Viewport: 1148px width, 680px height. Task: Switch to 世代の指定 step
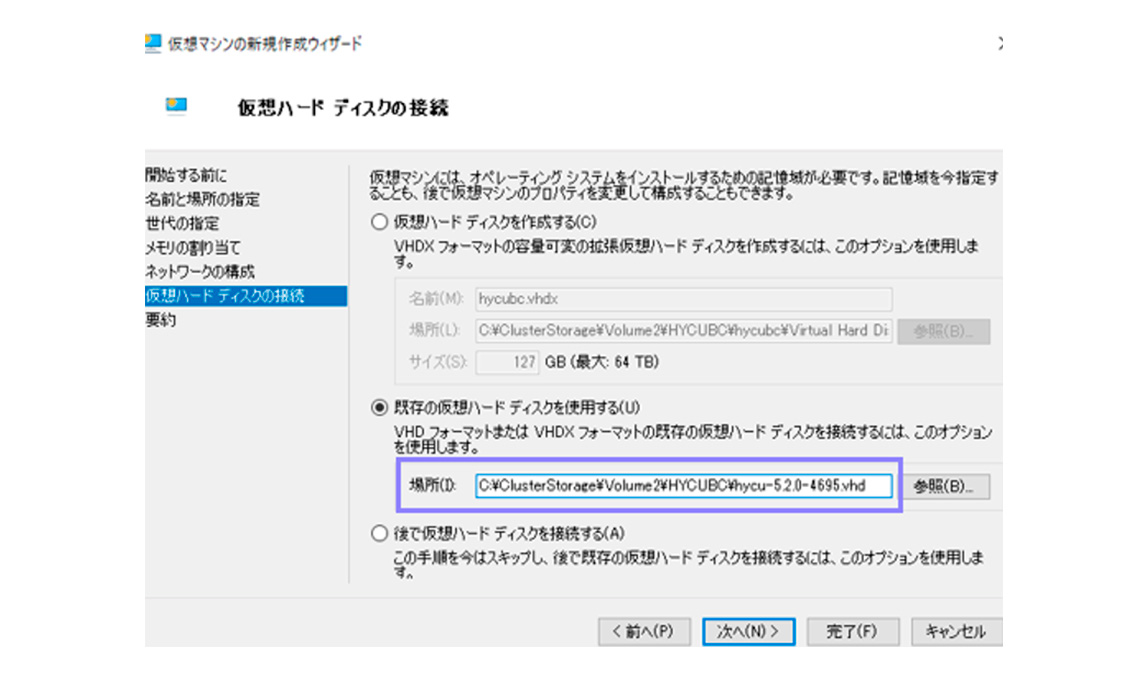(x=182, y=223)
